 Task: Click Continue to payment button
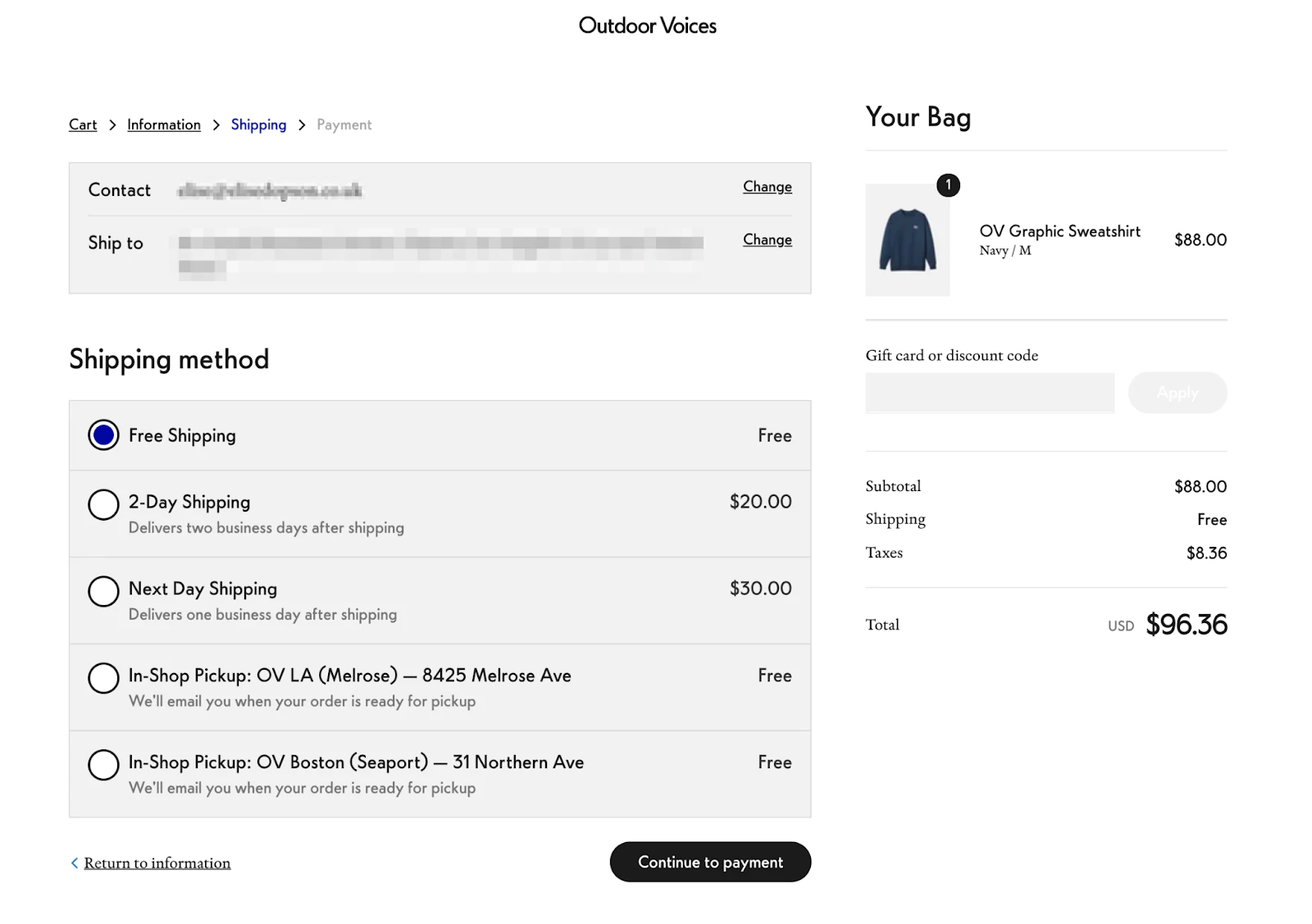click(710, 863)
